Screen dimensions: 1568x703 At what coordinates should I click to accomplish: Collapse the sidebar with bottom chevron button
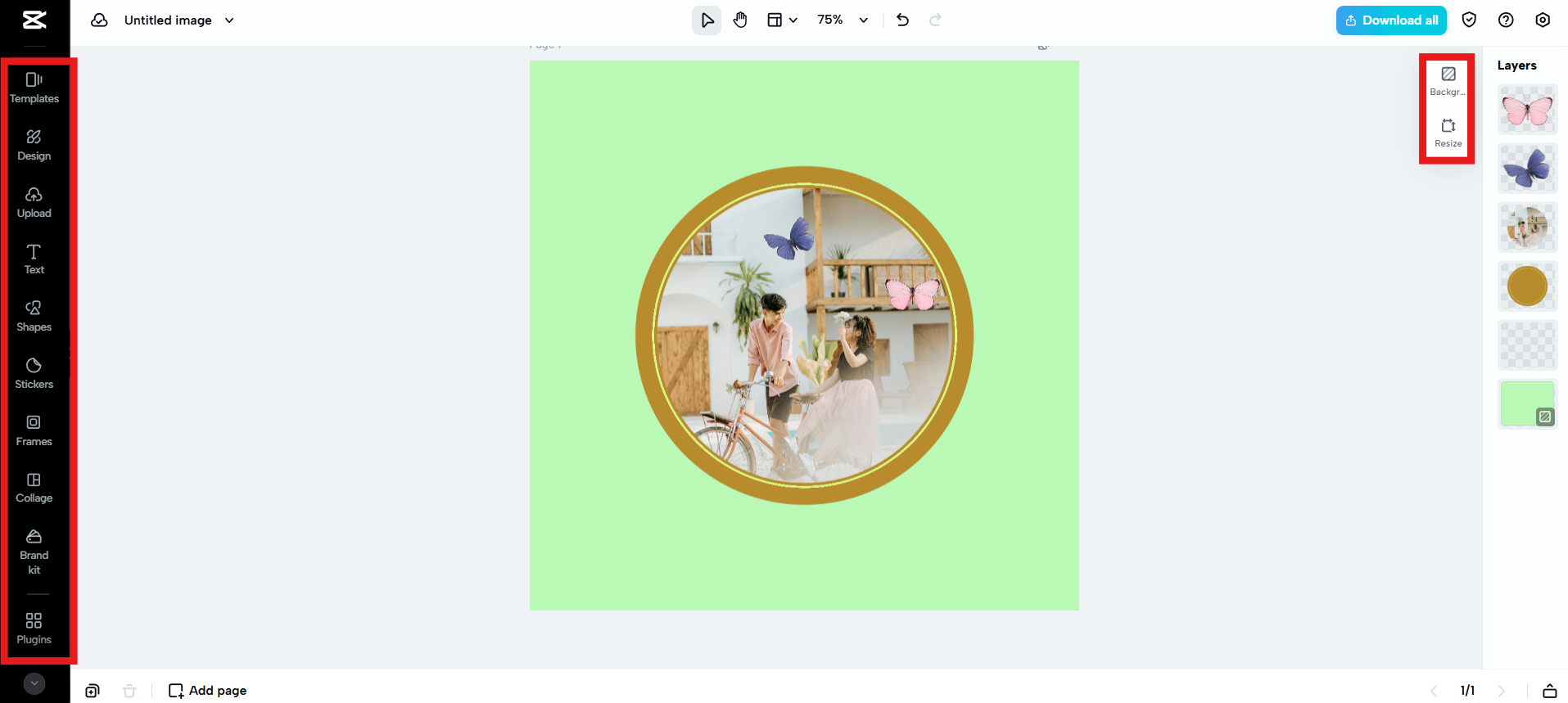(x=34, y=683)
